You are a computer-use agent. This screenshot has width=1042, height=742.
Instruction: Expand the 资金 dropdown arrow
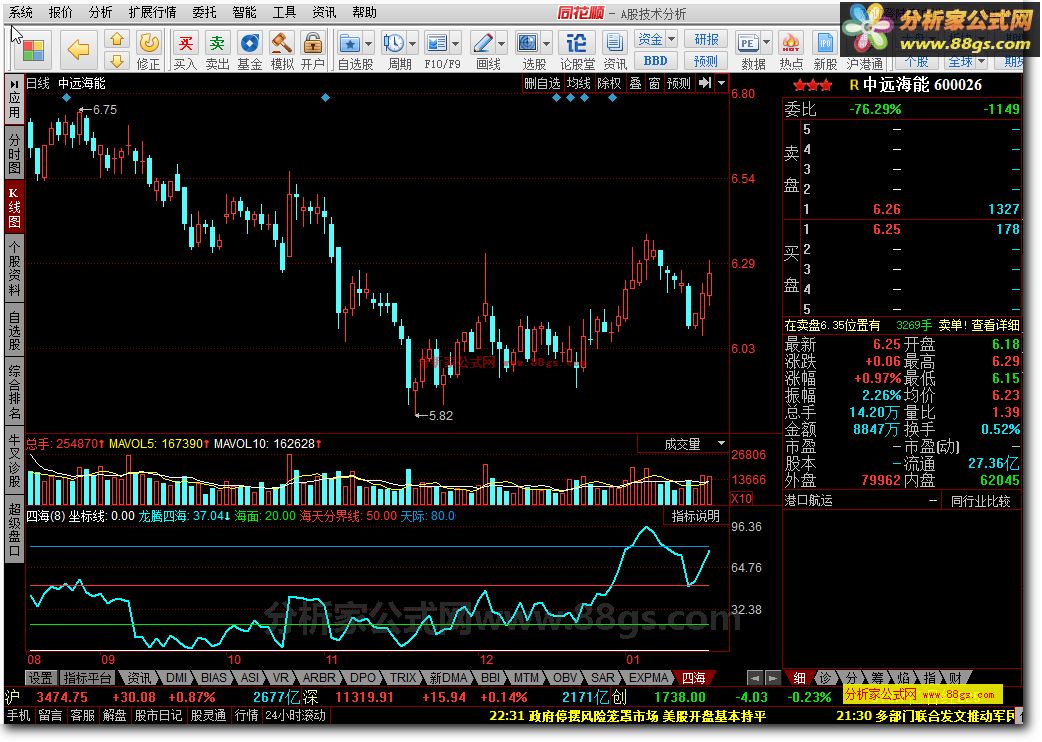671,39
